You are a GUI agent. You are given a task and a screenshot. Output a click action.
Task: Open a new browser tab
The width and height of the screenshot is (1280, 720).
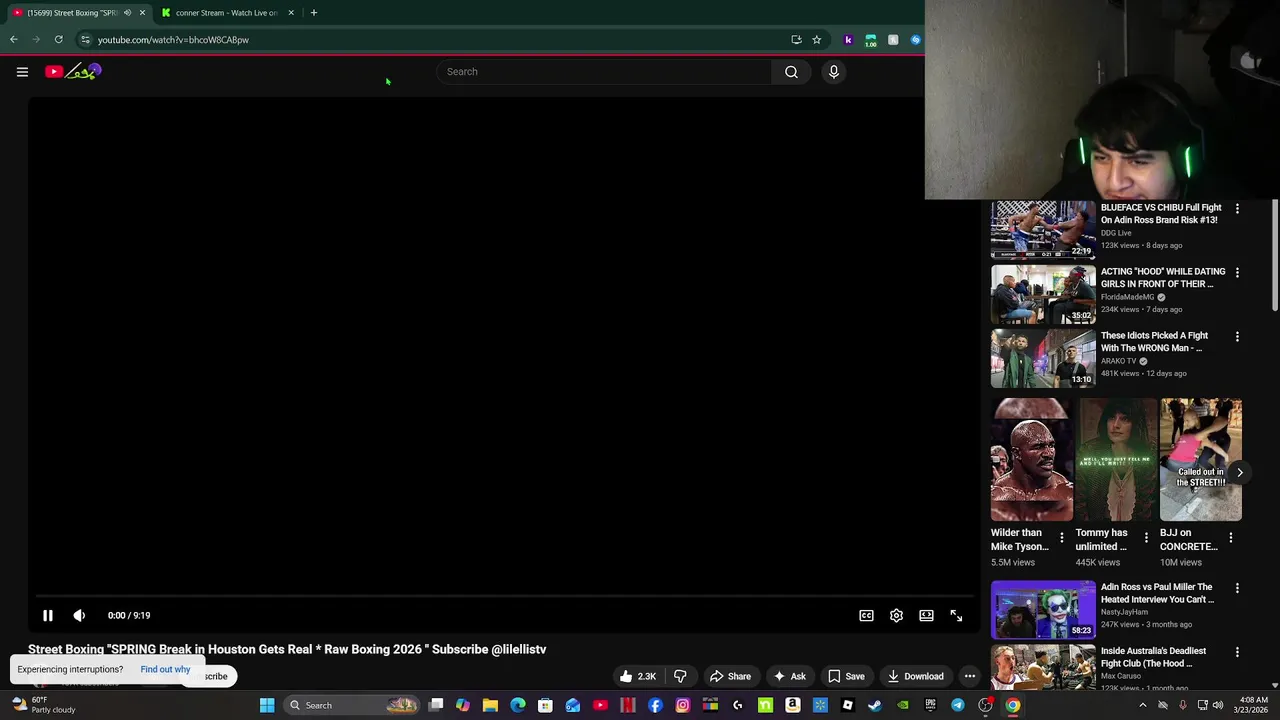click(x=313, y=13)
